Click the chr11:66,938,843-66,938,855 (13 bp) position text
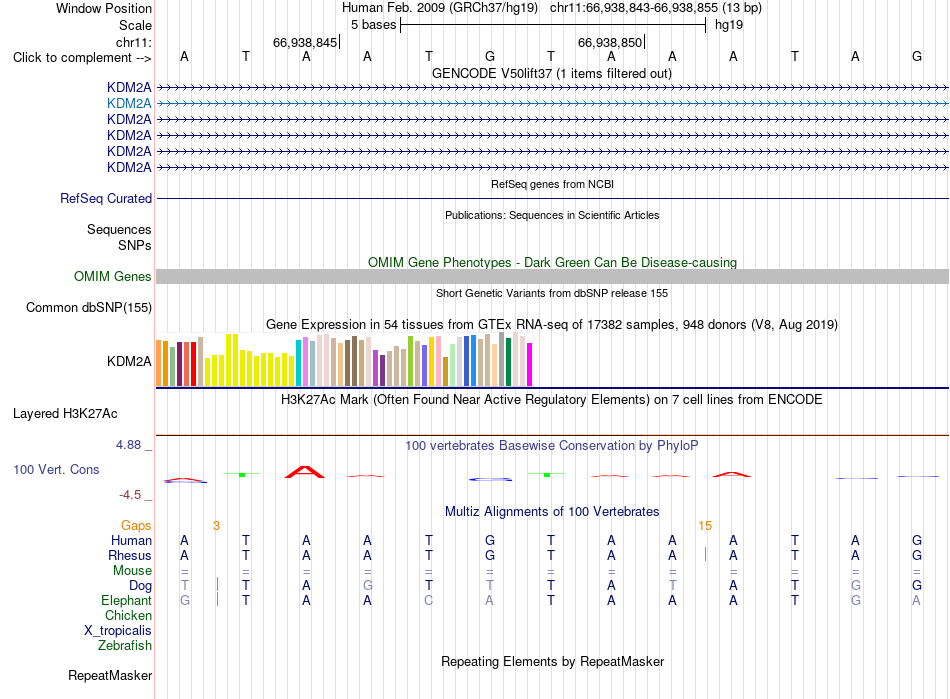 point(656,8)
